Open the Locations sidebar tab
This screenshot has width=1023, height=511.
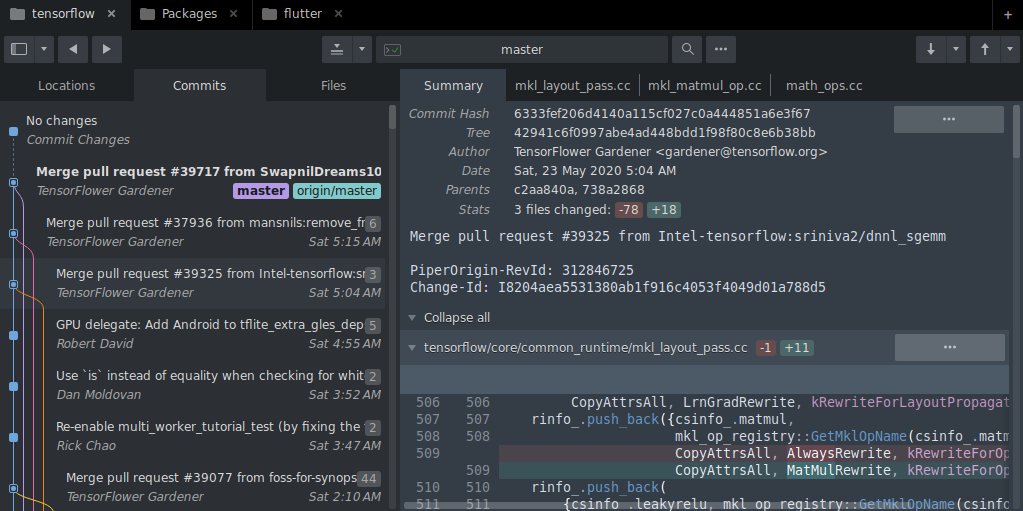67,85
